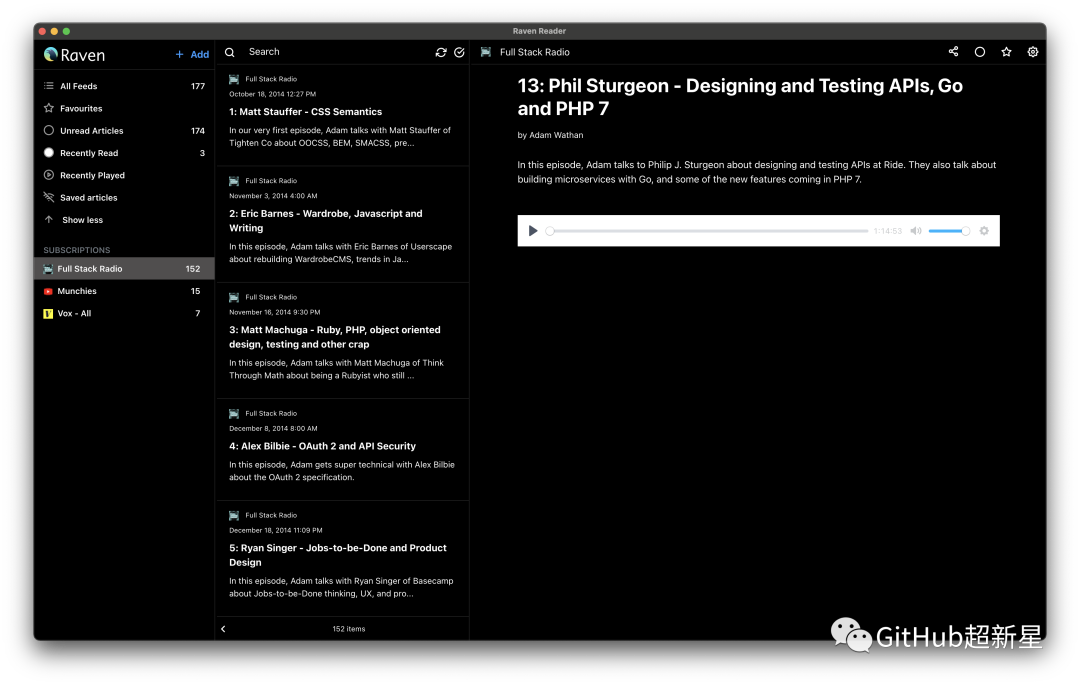The width and height of the screenshot is (1080, 685).
Task: Click Full Stack Radio icon in article header
Action: [486, 52]
